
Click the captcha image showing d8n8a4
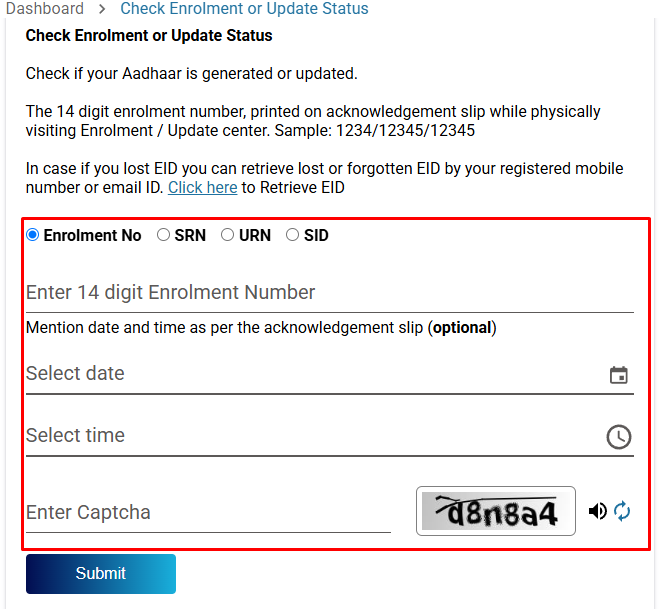[x=496, y=512]
